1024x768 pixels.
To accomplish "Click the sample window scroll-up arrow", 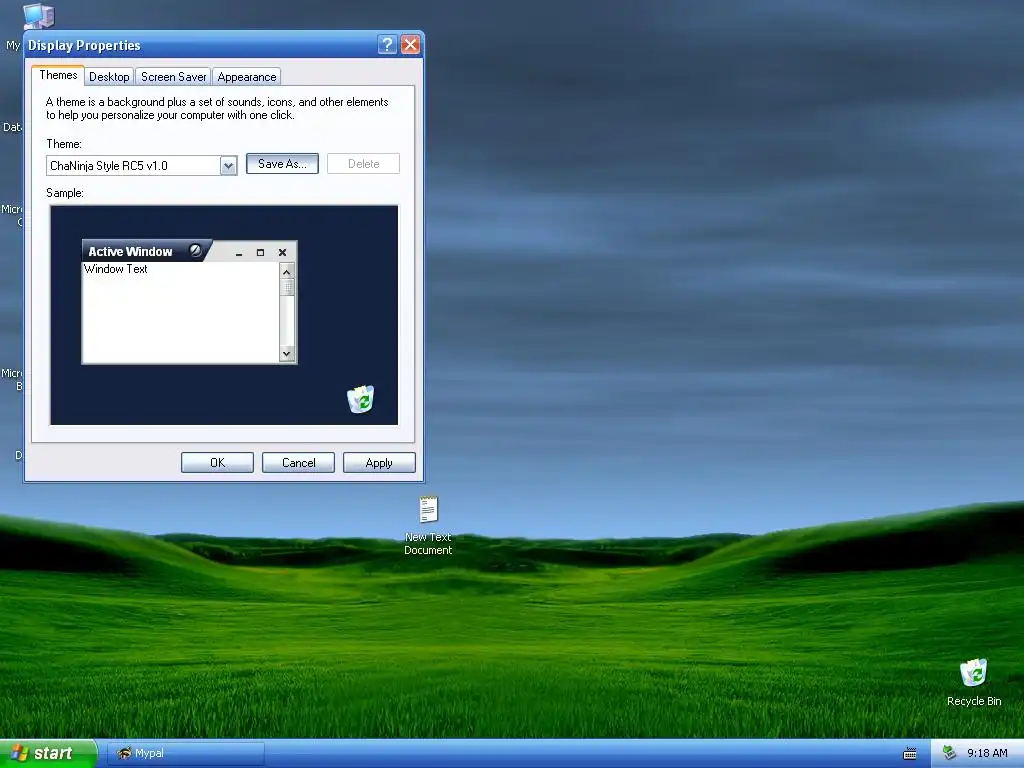I will click(287, 271).
